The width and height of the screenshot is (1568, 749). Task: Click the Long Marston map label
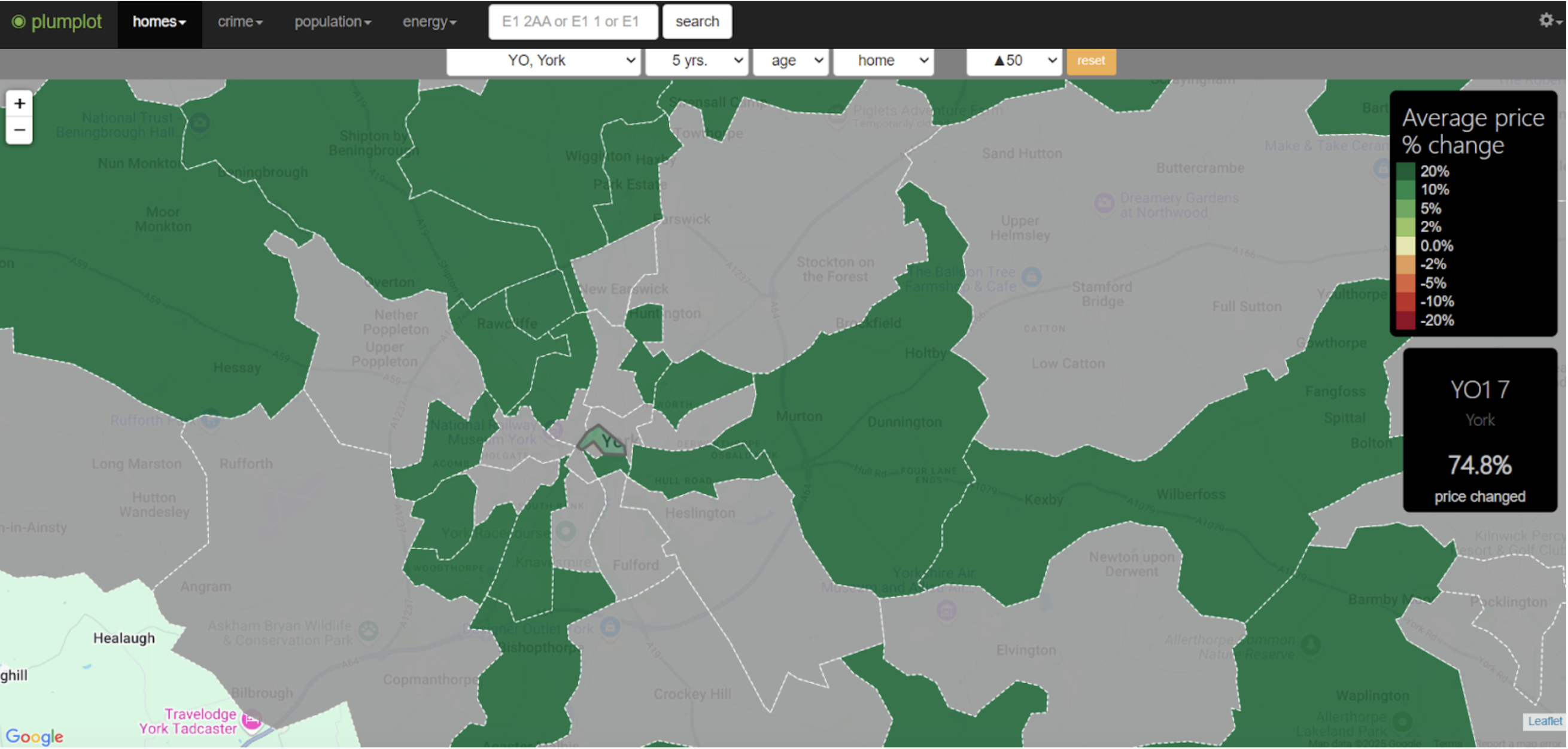[137, 464]
